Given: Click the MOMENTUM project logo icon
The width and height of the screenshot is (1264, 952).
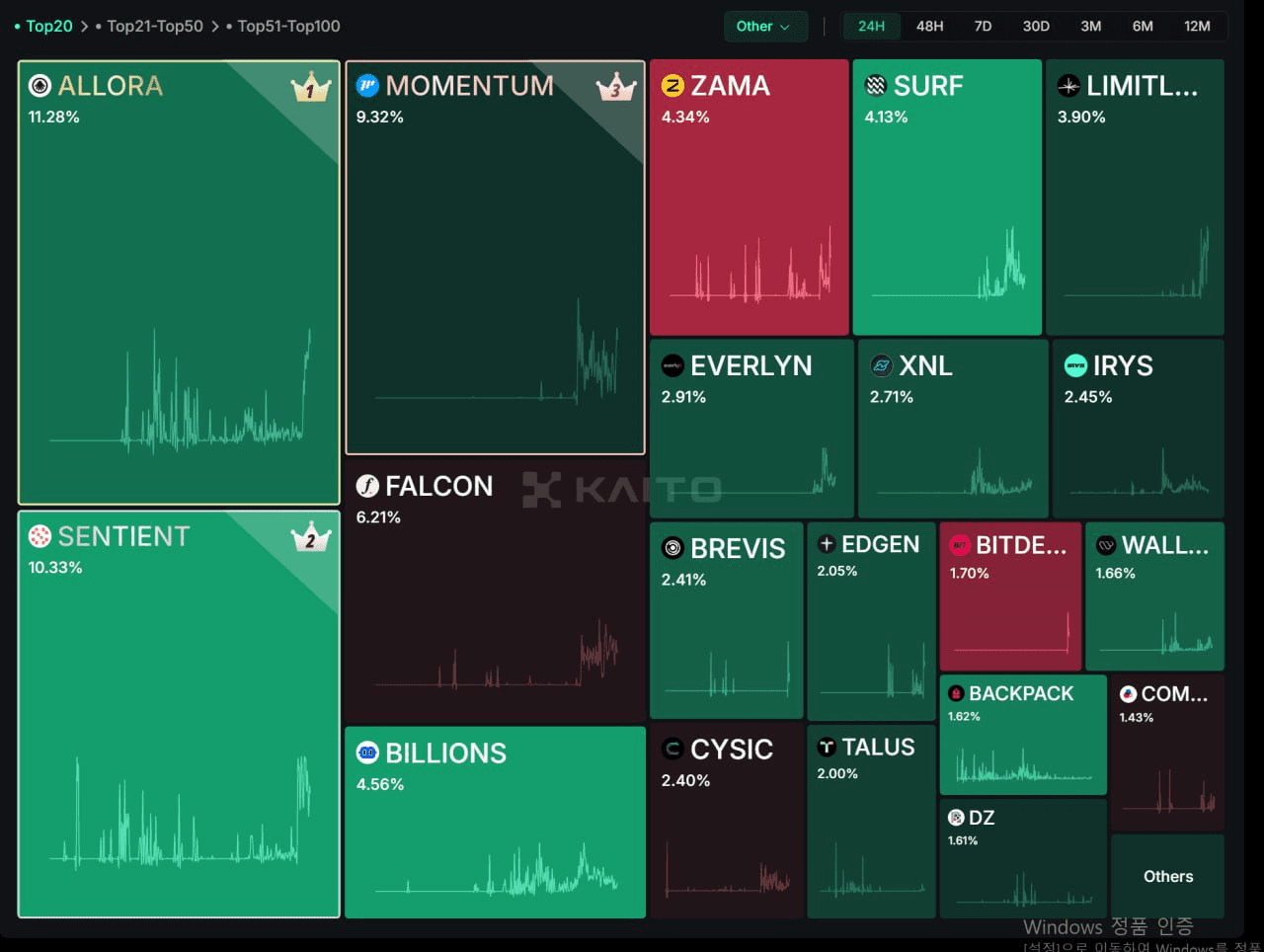Looking at the screenshot, I should (367, 86).
